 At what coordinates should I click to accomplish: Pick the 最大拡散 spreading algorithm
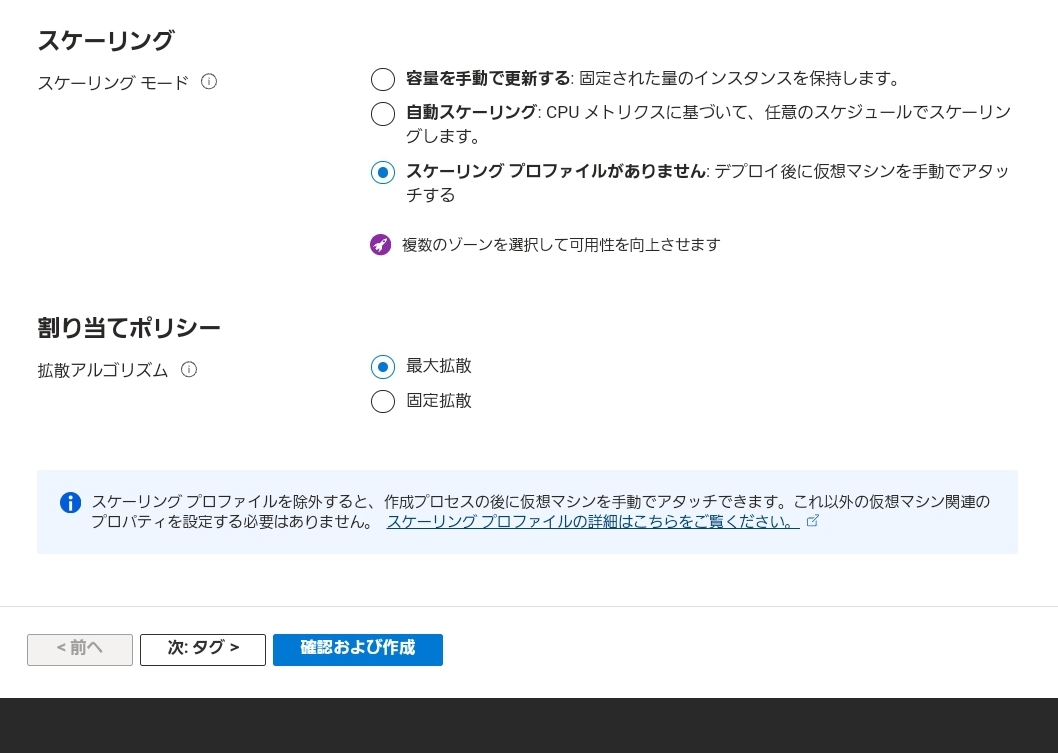coord(383,367)
